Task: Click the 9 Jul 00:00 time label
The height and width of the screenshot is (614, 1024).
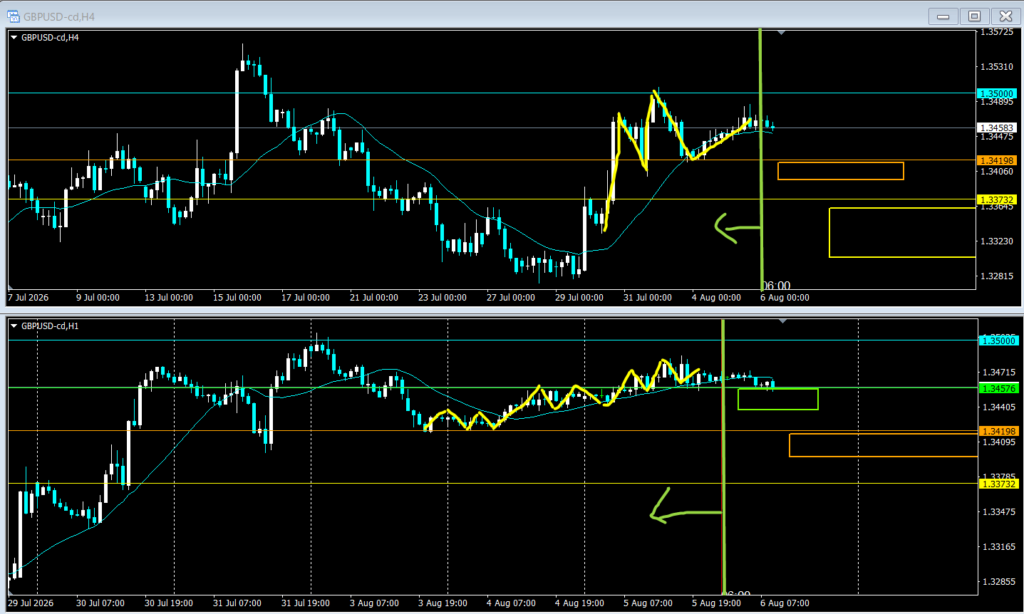Action: [x=98, y=297]
